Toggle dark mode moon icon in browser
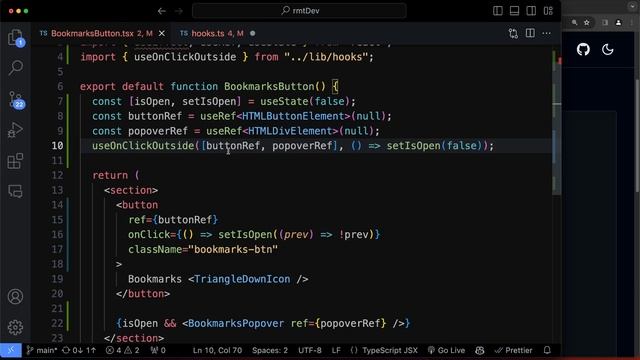This screenshot has height=360, width=640. pyautogui.click(x=608, y=50)
